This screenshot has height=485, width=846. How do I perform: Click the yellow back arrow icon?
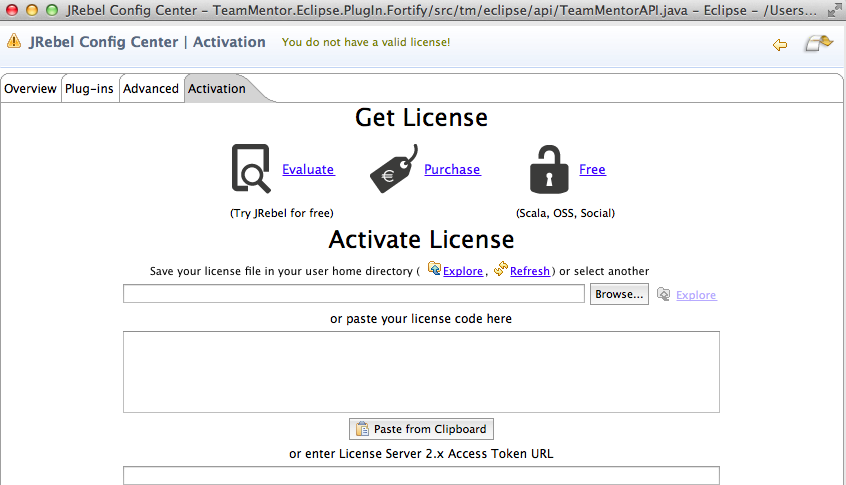pos(780,44)
